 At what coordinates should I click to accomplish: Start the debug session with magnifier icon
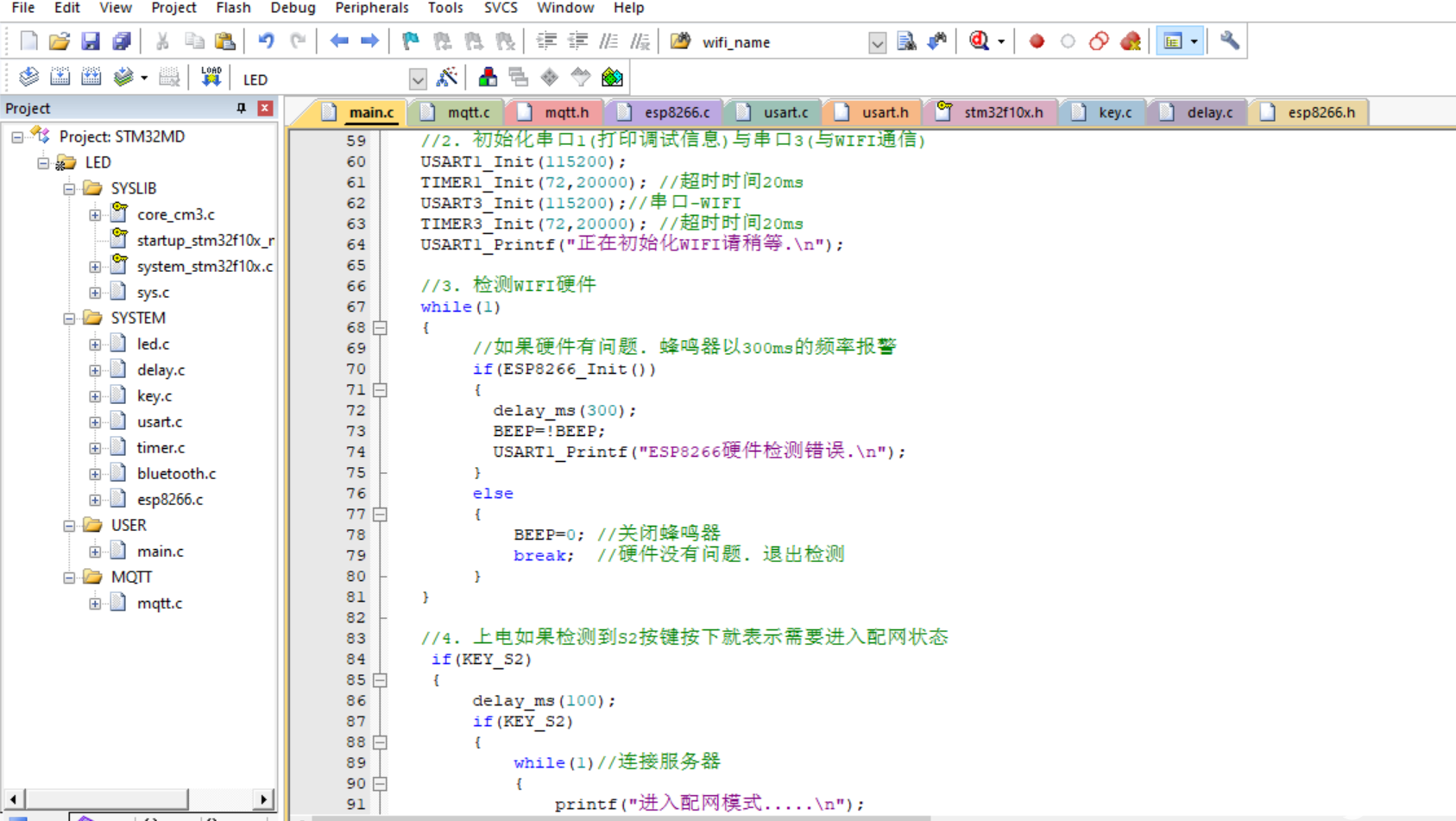(979, 41)
